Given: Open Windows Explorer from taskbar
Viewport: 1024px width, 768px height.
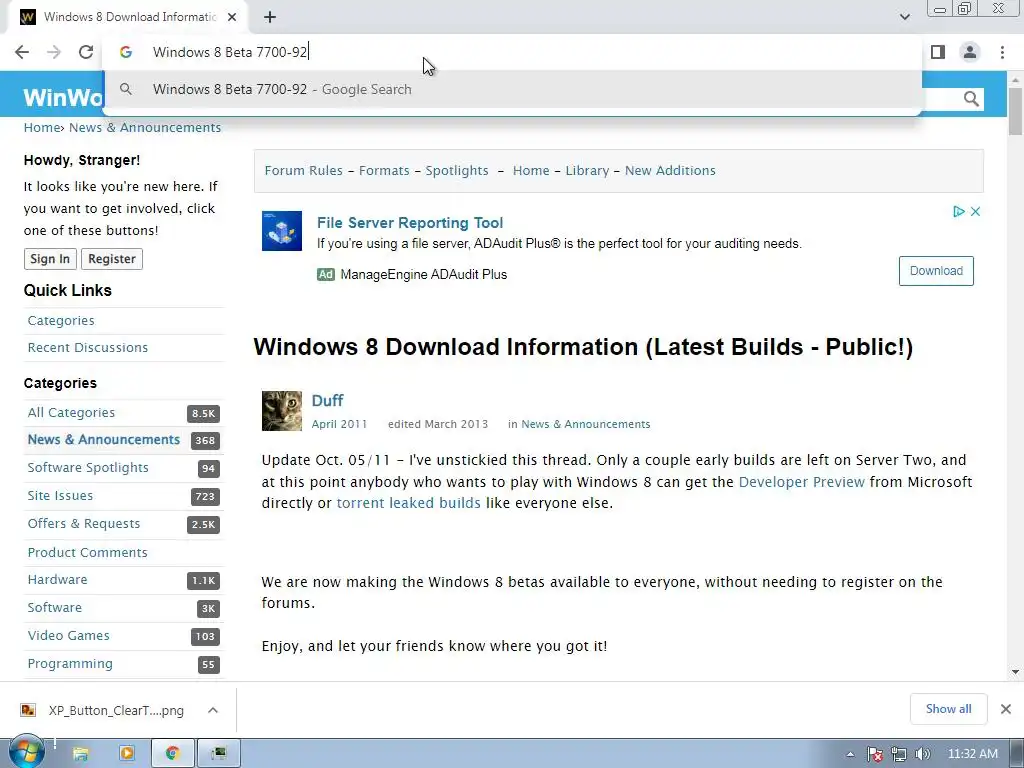Looking at the screenshot, I should pos(80,754).
